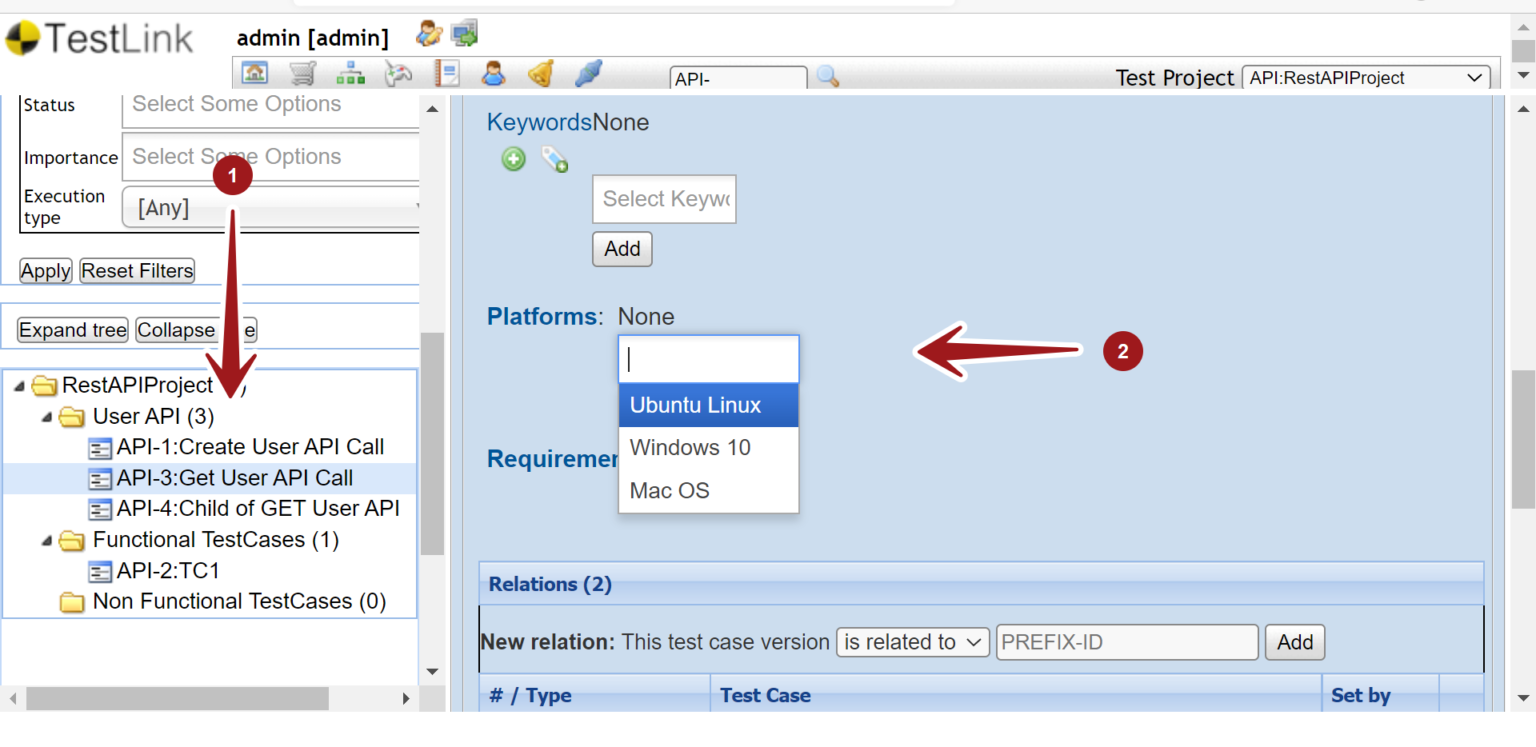
Task: Open test execution gamepad icon
Action: [398, 72]
